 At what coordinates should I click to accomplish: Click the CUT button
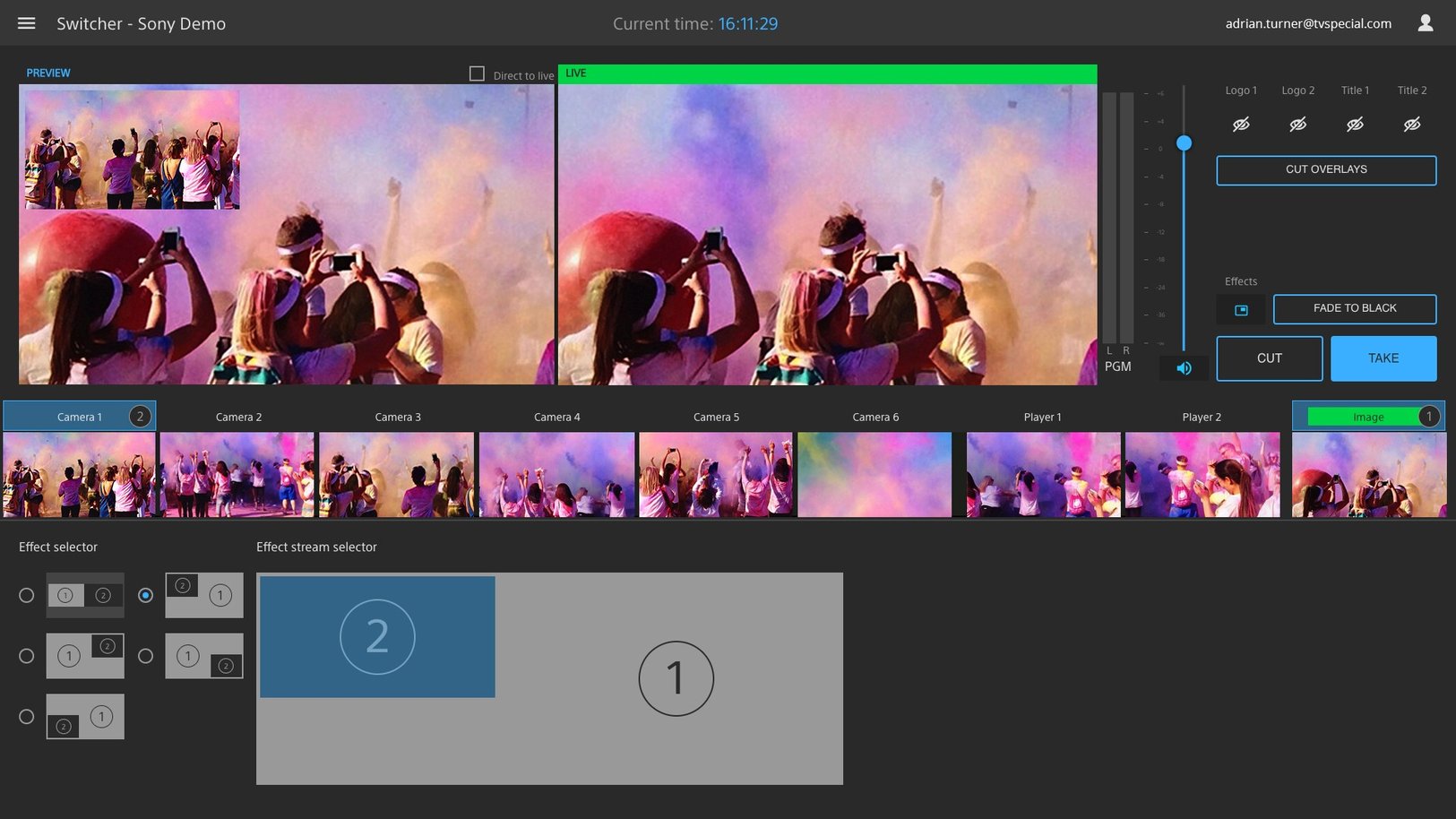click(x=1269, y=358)
